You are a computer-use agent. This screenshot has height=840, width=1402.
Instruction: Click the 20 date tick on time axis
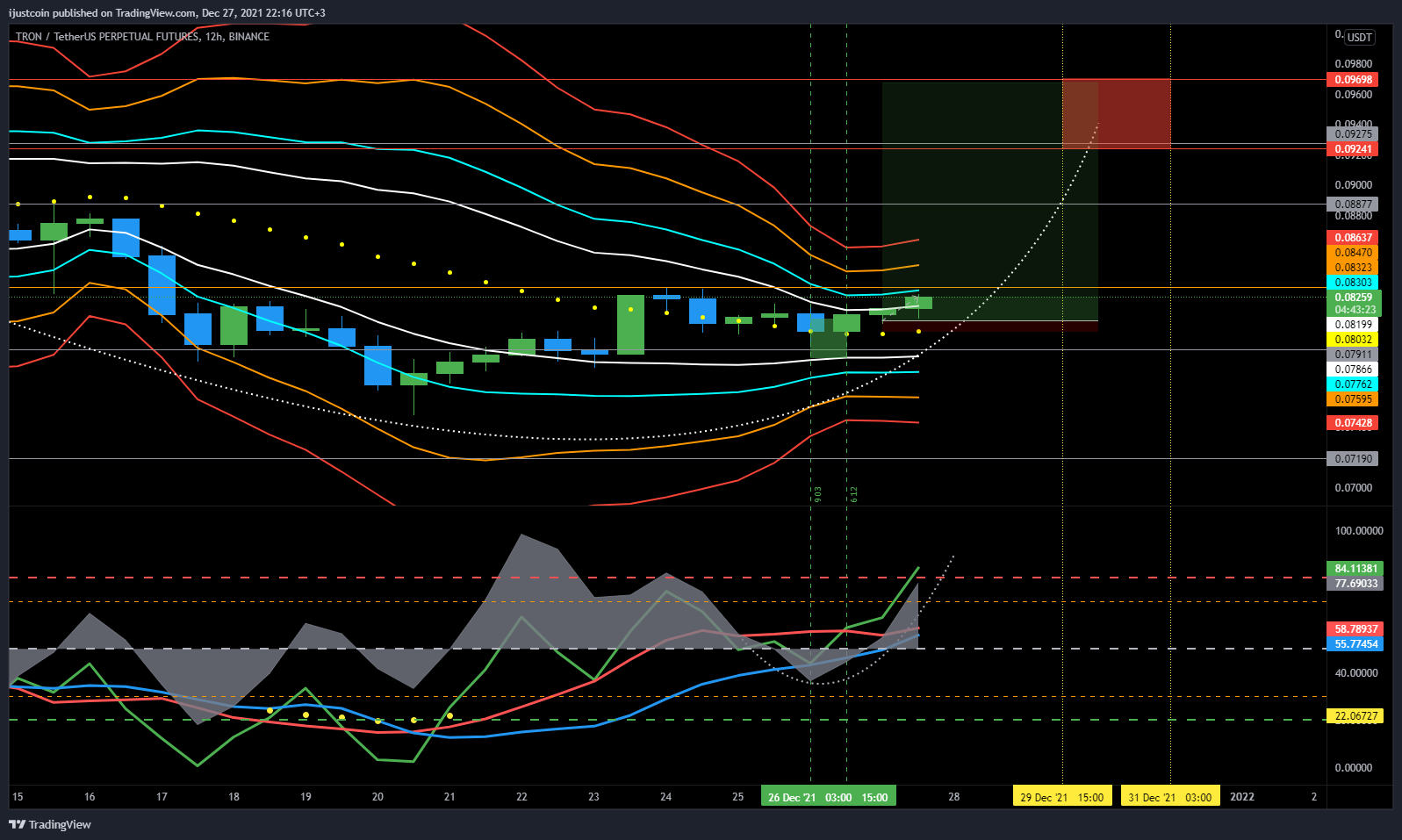pos(377,797)
